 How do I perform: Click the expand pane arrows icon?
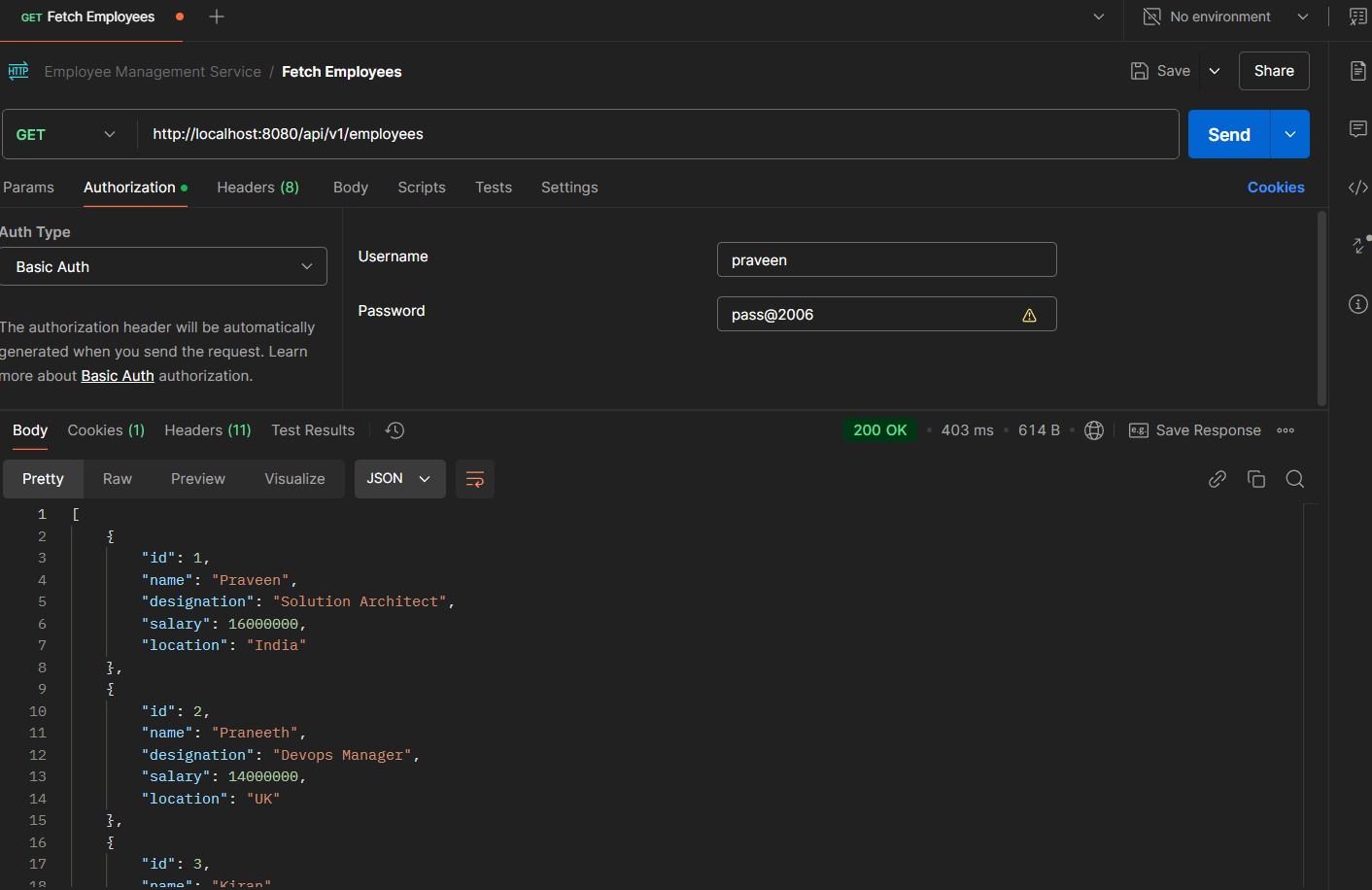click(x=1360, y=244)
